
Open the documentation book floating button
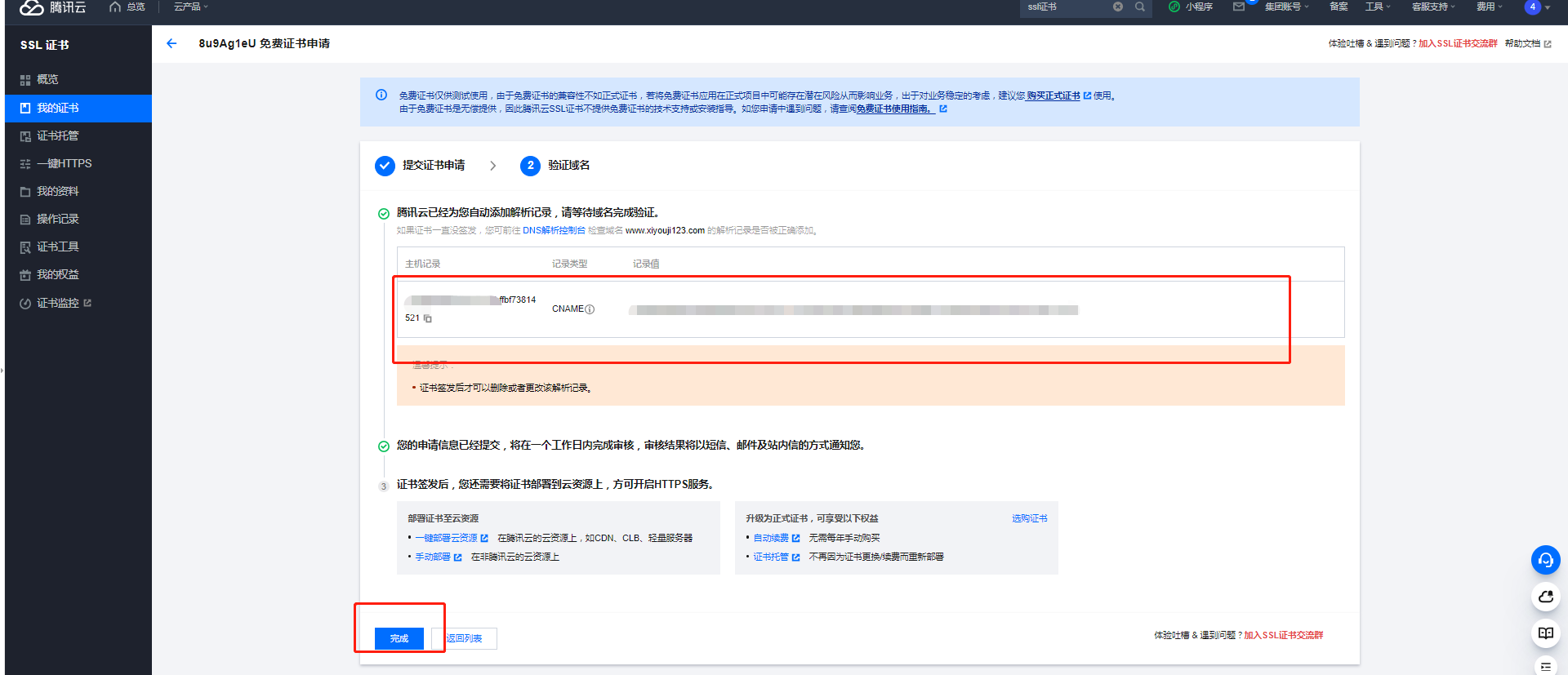point(1545,633)
